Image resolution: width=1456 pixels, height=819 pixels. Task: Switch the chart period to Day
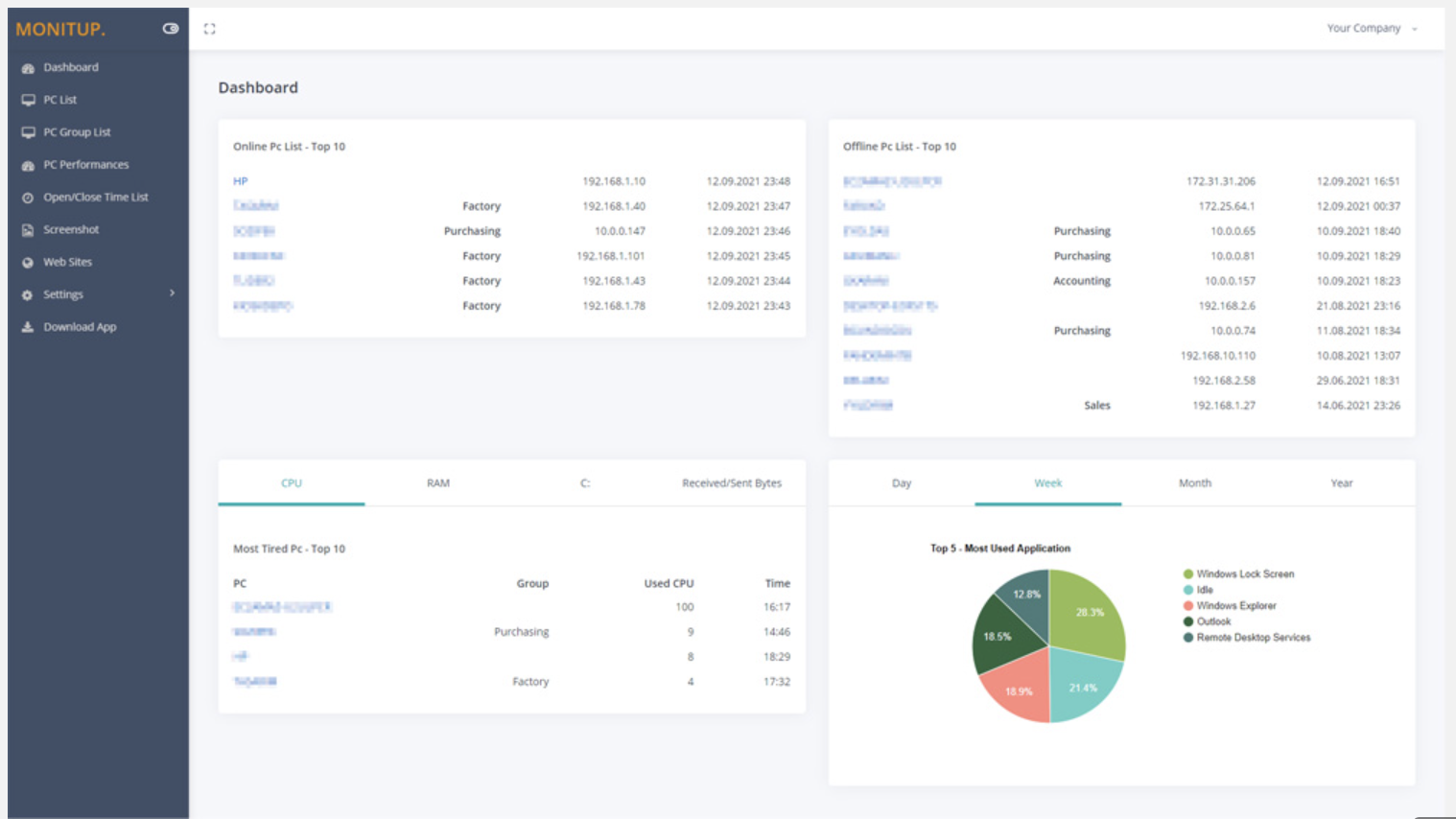tap(901, 482)
